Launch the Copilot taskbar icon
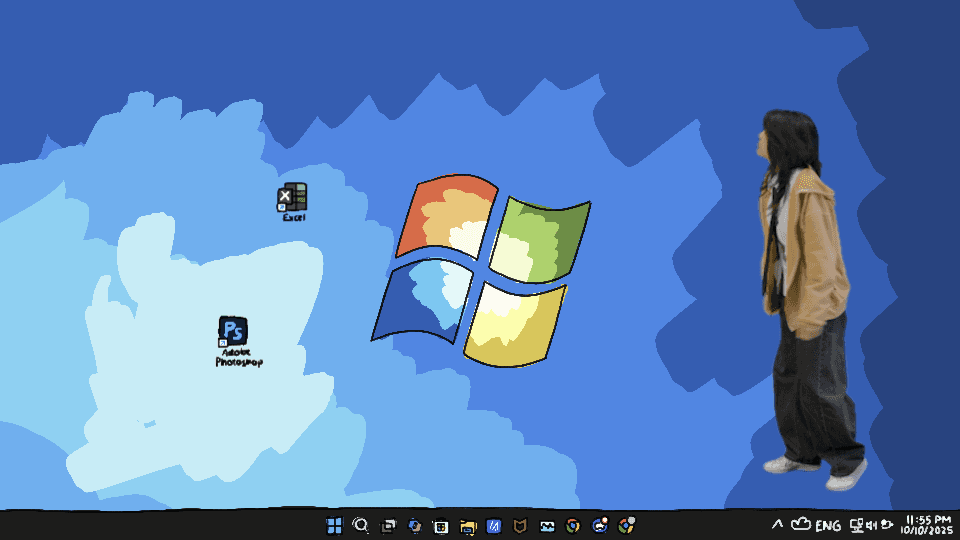960x540 pixels. (x=414, y=526)
